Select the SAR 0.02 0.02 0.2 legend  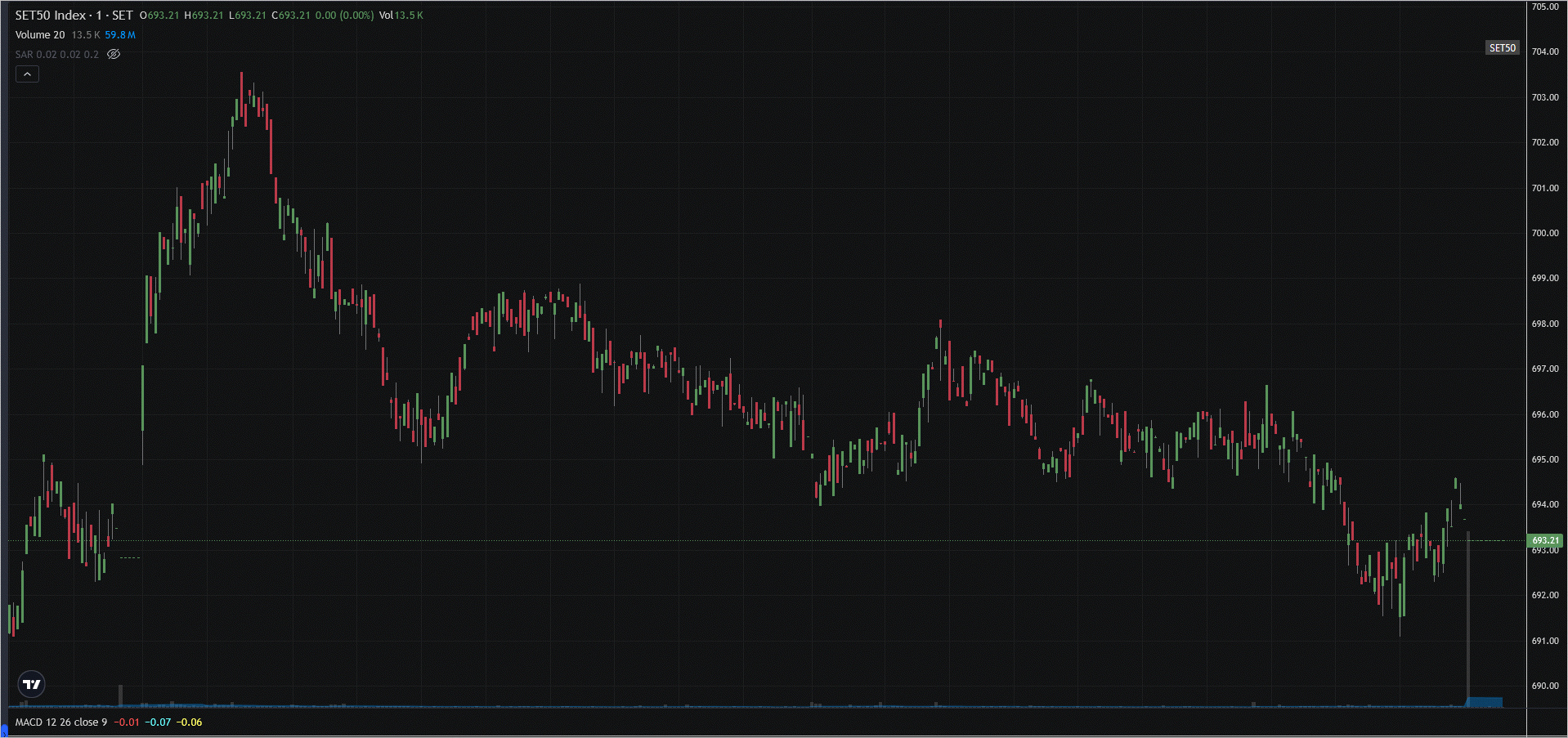pos(56,55)
